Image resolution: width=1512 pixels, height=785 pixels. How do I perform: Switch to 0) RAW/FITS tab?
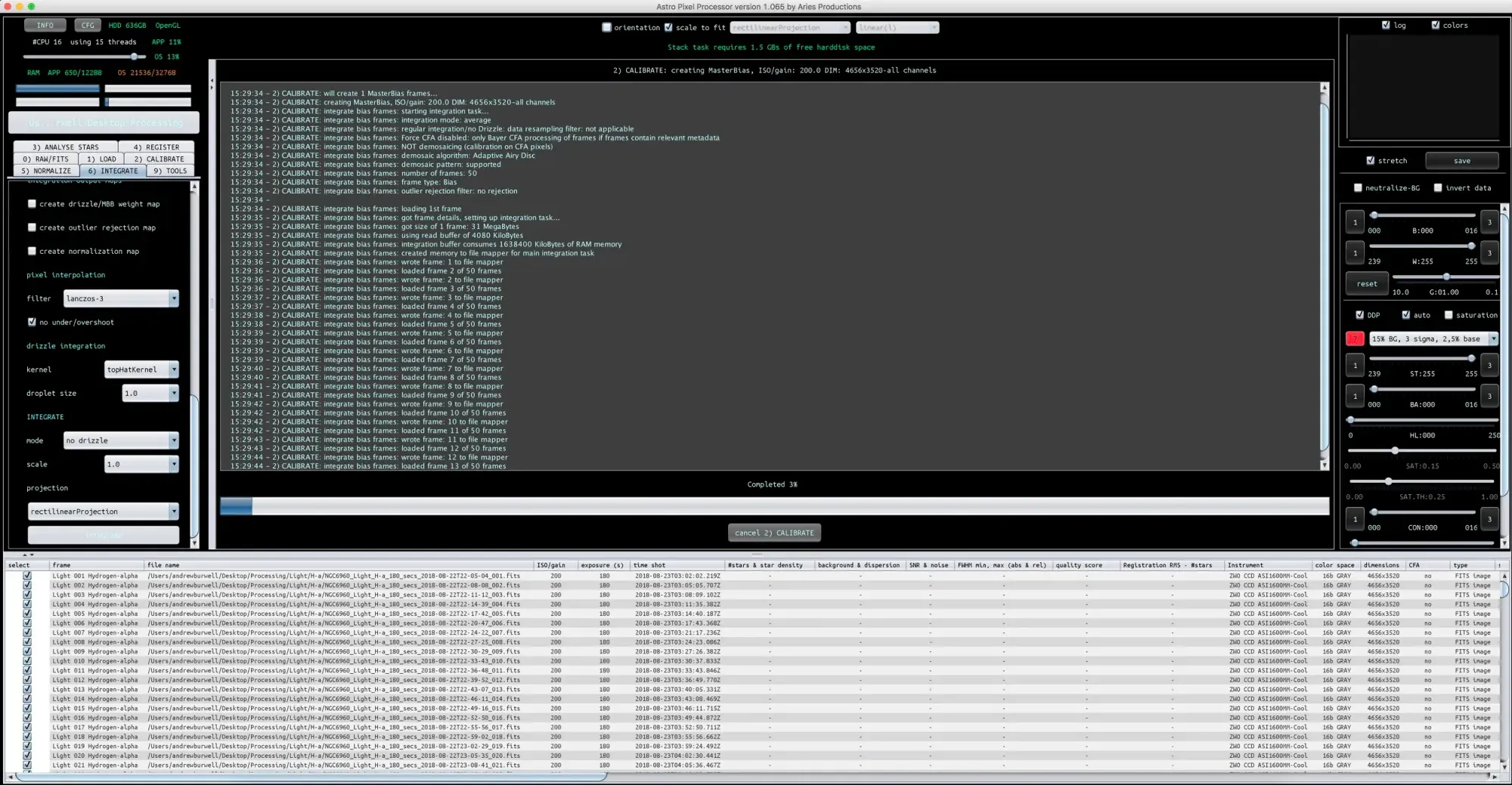45,159
